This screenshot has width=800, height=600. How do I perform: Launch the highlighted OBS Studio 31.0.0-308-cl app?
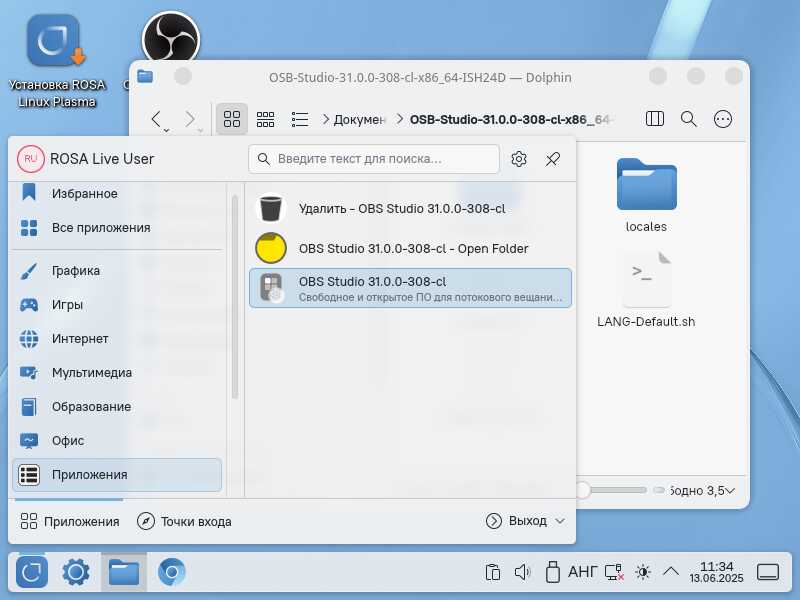click(x=410, y=288)
